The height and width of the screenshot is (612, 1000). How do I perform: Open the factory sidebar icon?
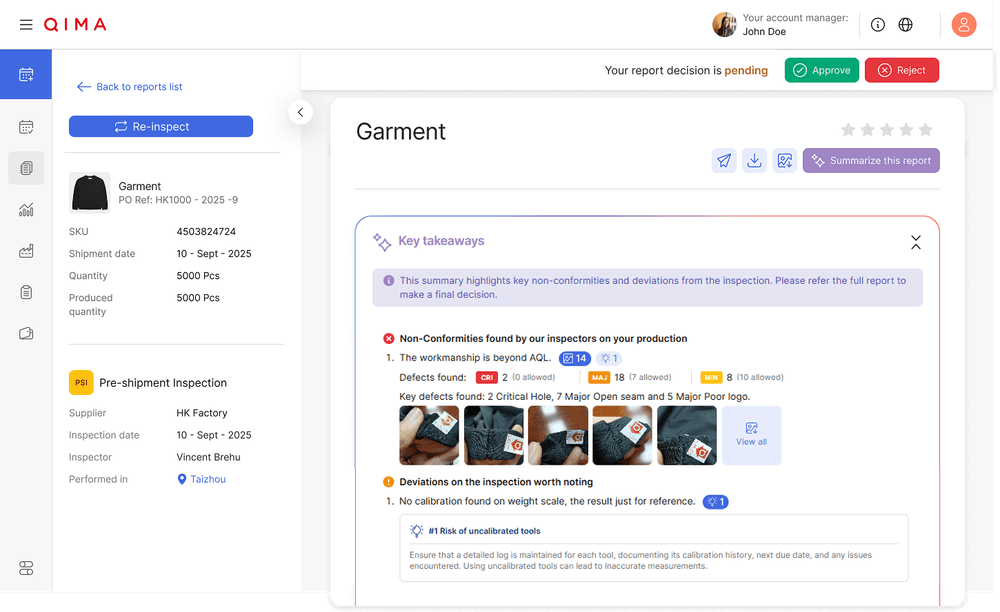(x=26, y=251)
